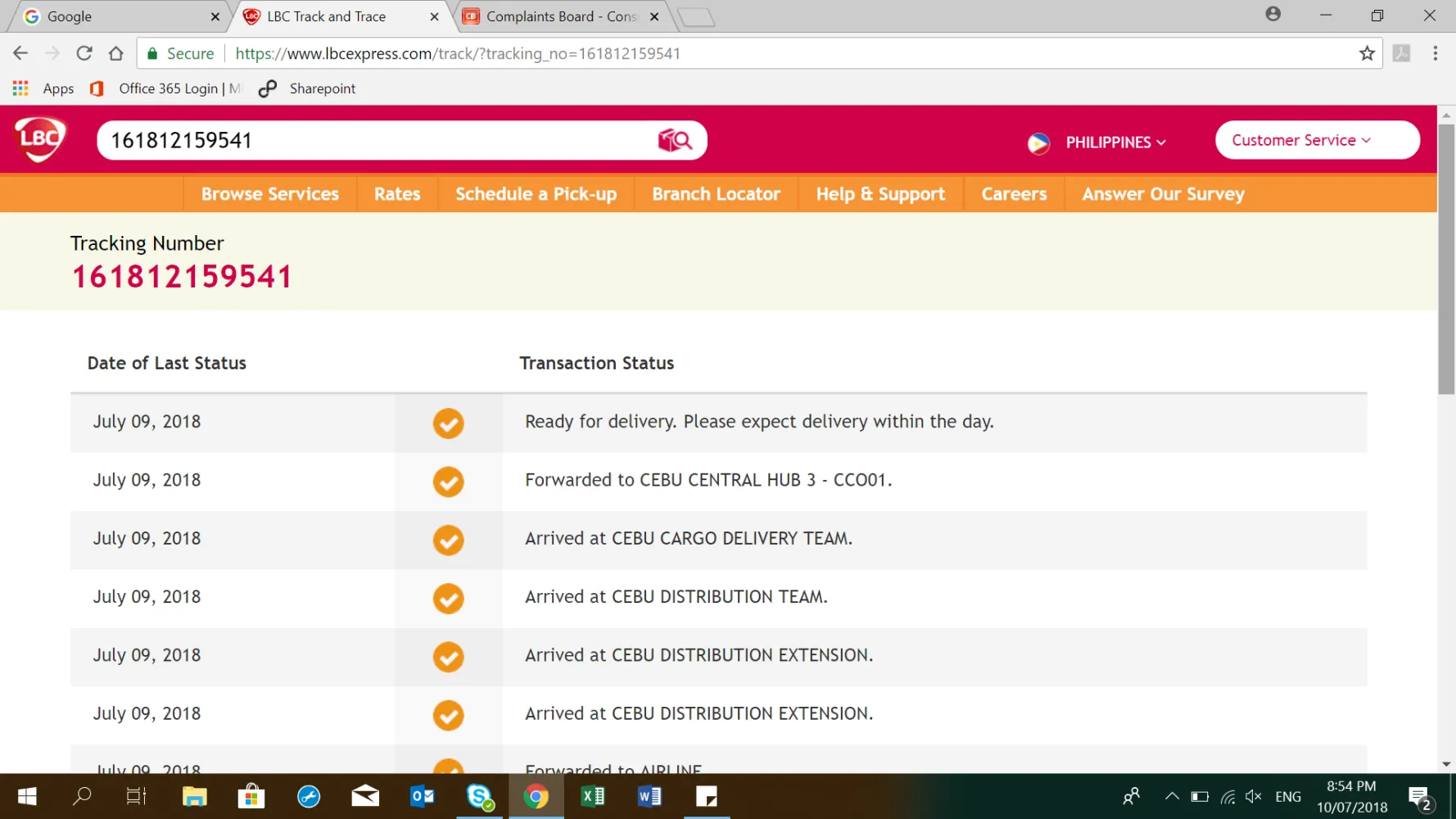Open a new browser tab

pos(696,17)
